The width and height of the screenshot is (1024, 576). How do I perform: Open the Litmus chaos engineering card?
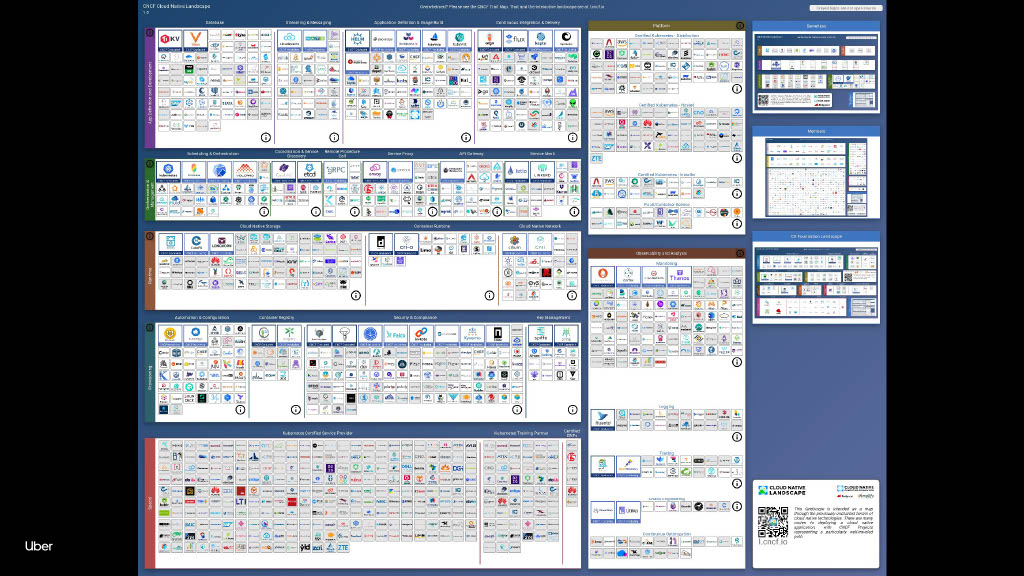(x=628, y=512)
